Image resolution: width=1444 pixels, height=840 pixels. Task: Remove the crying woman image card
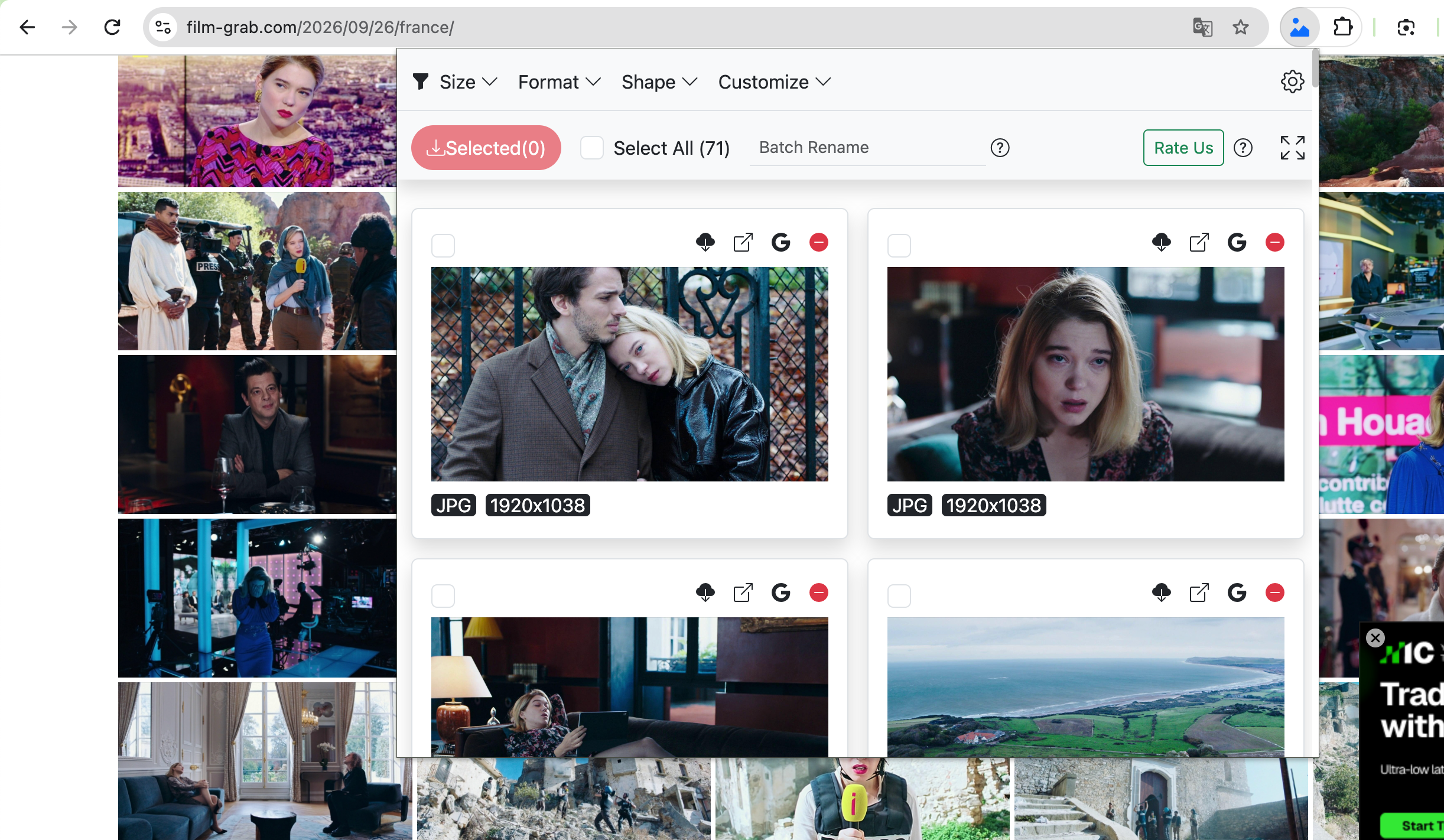1275,242
